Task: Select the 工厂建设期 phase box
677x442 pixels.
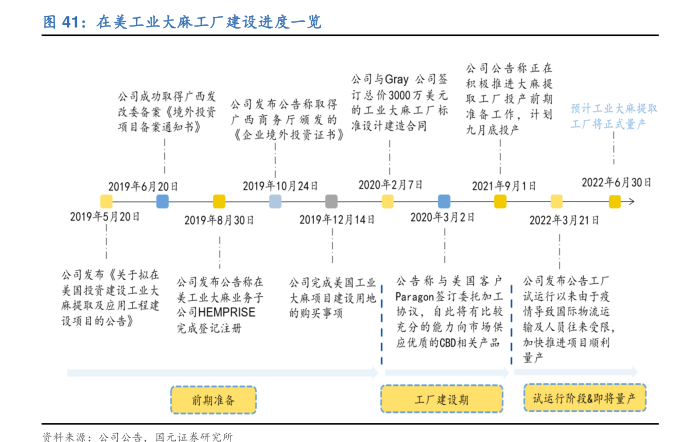Action: (441, 400)
